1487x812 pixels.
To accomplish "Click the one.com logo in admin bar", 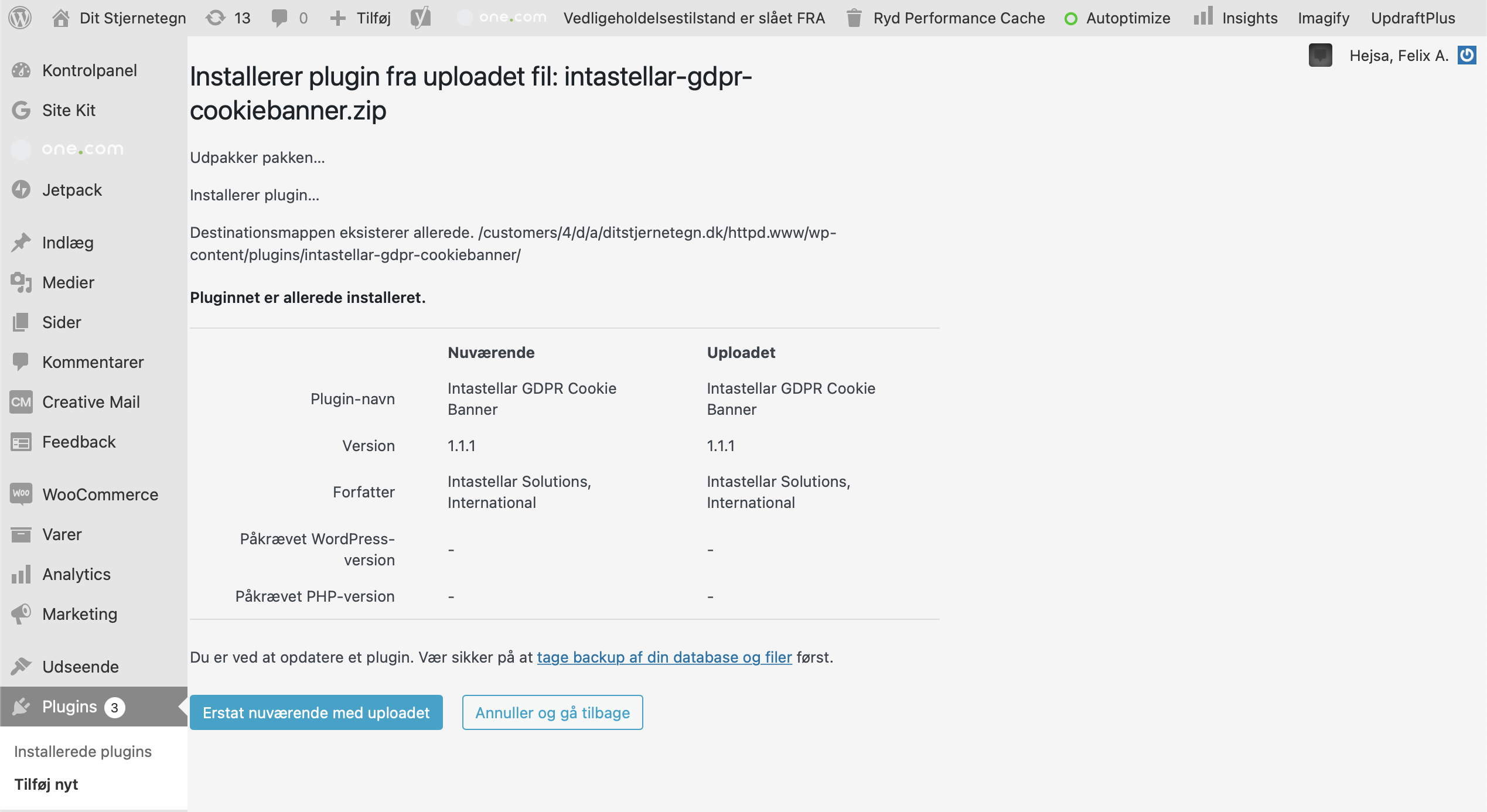I will tap(502, 18).
